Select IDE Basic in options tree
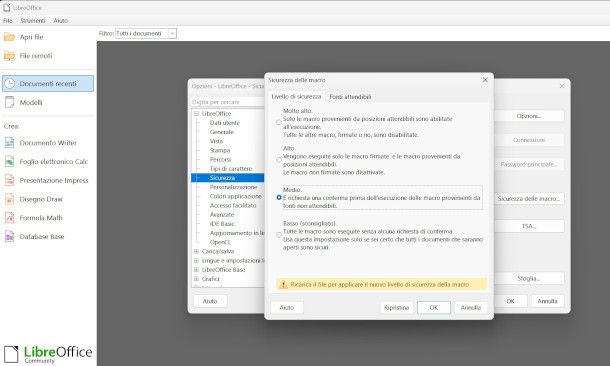Screen dimensions: 610x366 point(222,224)
